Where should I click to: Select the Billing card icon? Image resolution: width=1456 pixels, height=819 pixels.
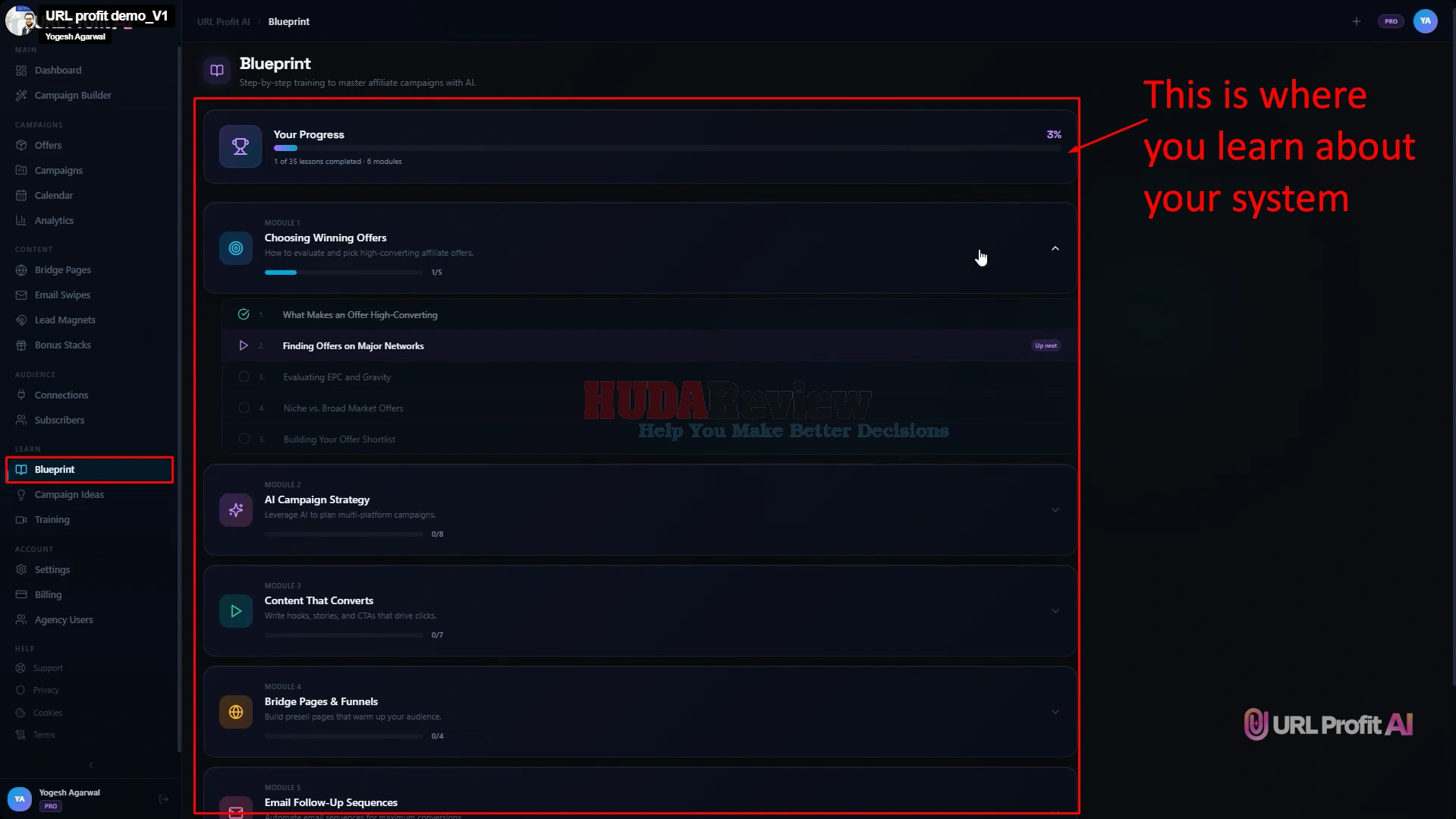[x=21, y=595]
